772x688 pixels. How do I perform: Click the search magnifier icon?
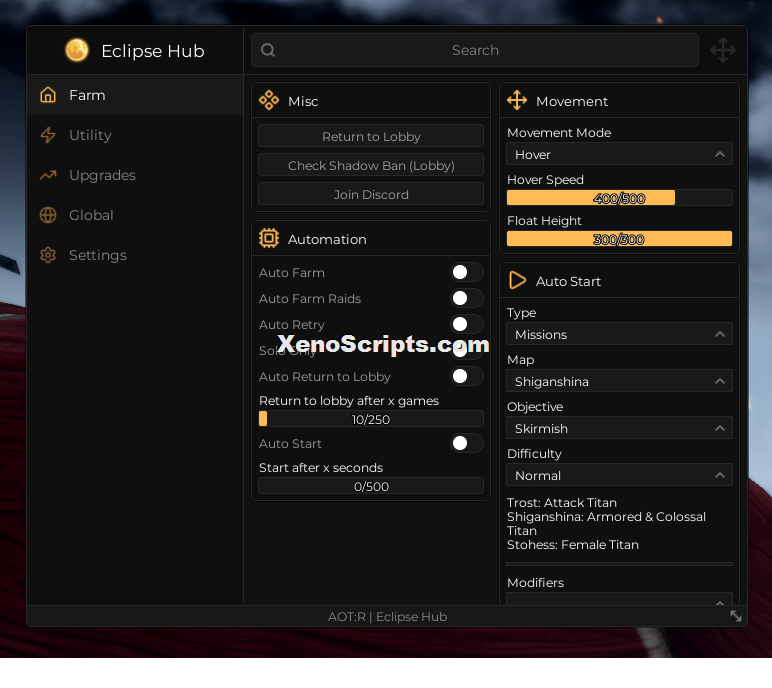[268, 50]
